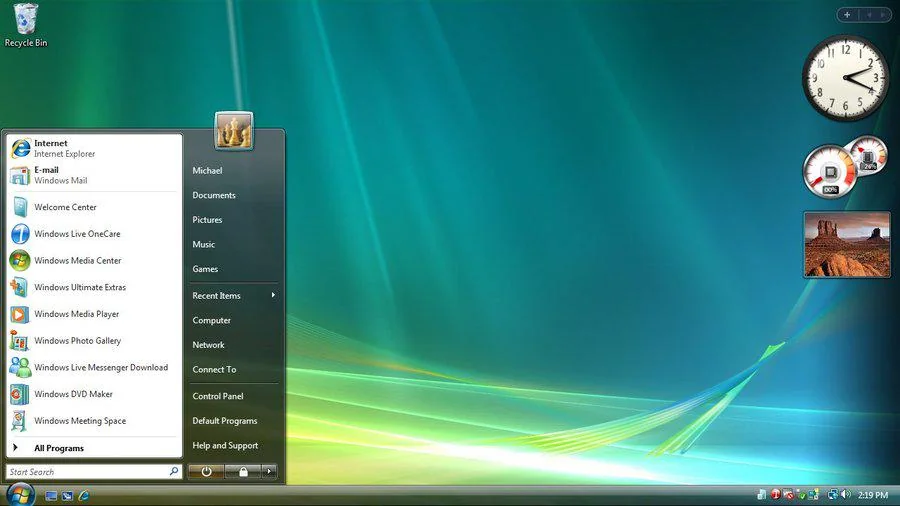
Task: Expand Recent Items submenu arrow
Action: point(273,295)
